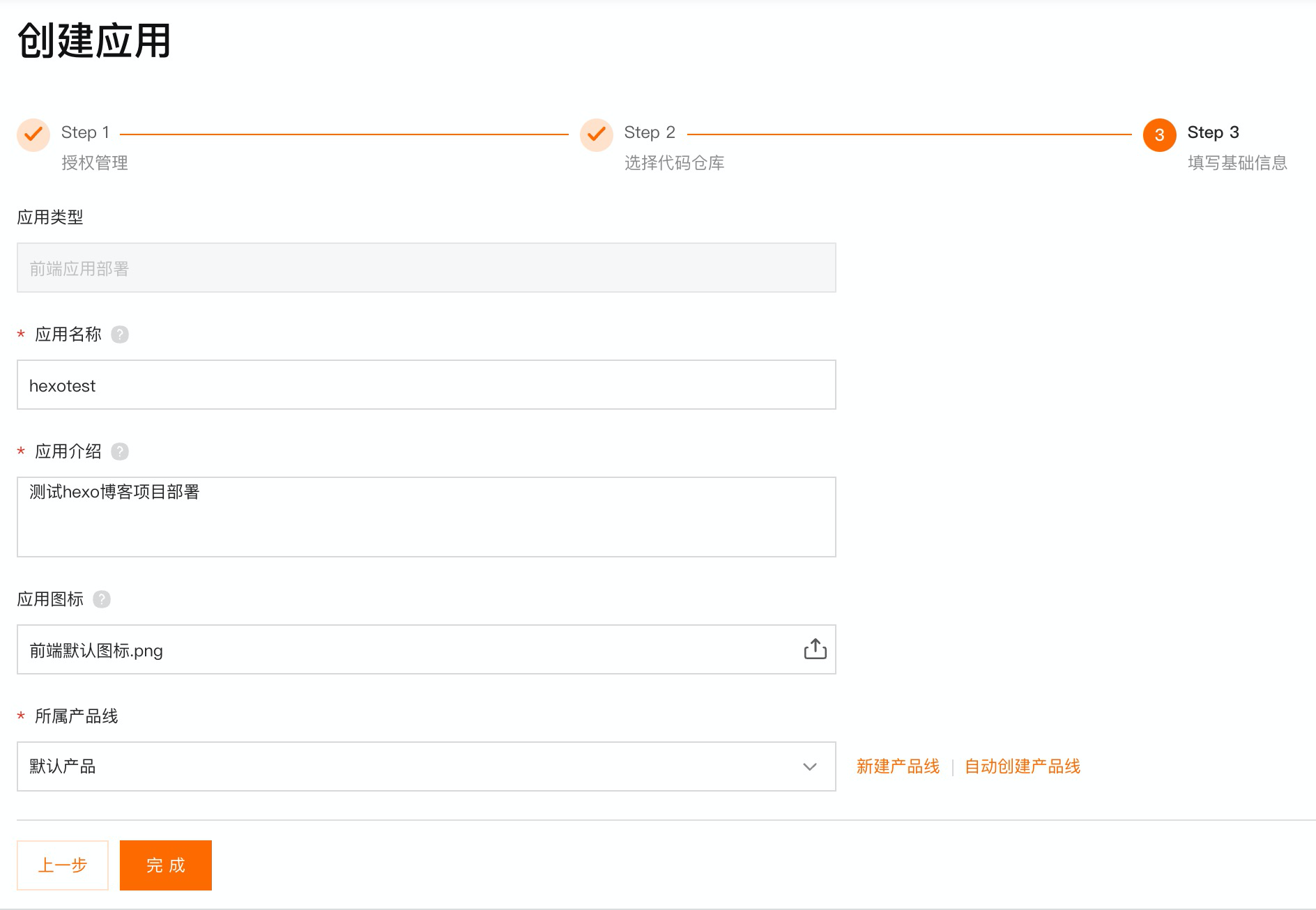Focus the app description textarea

point(426,517)
